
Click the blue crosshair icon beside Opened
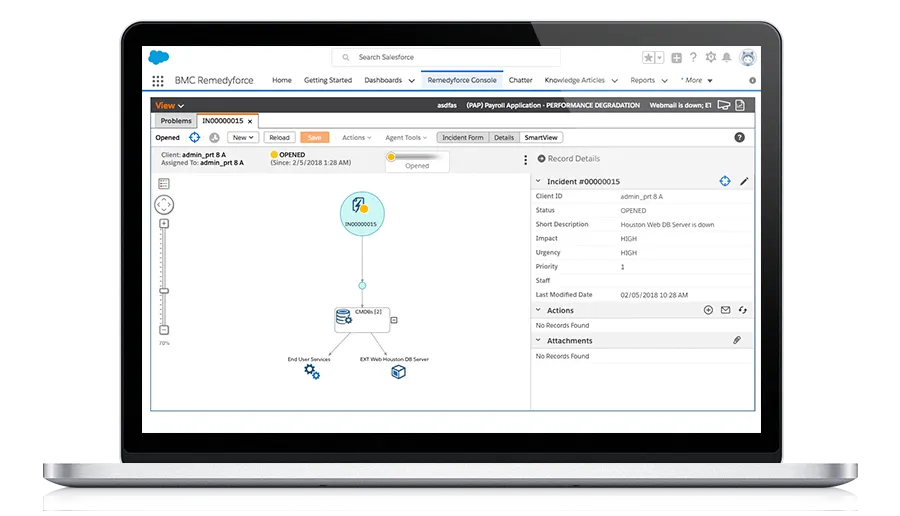click(195, 137)
